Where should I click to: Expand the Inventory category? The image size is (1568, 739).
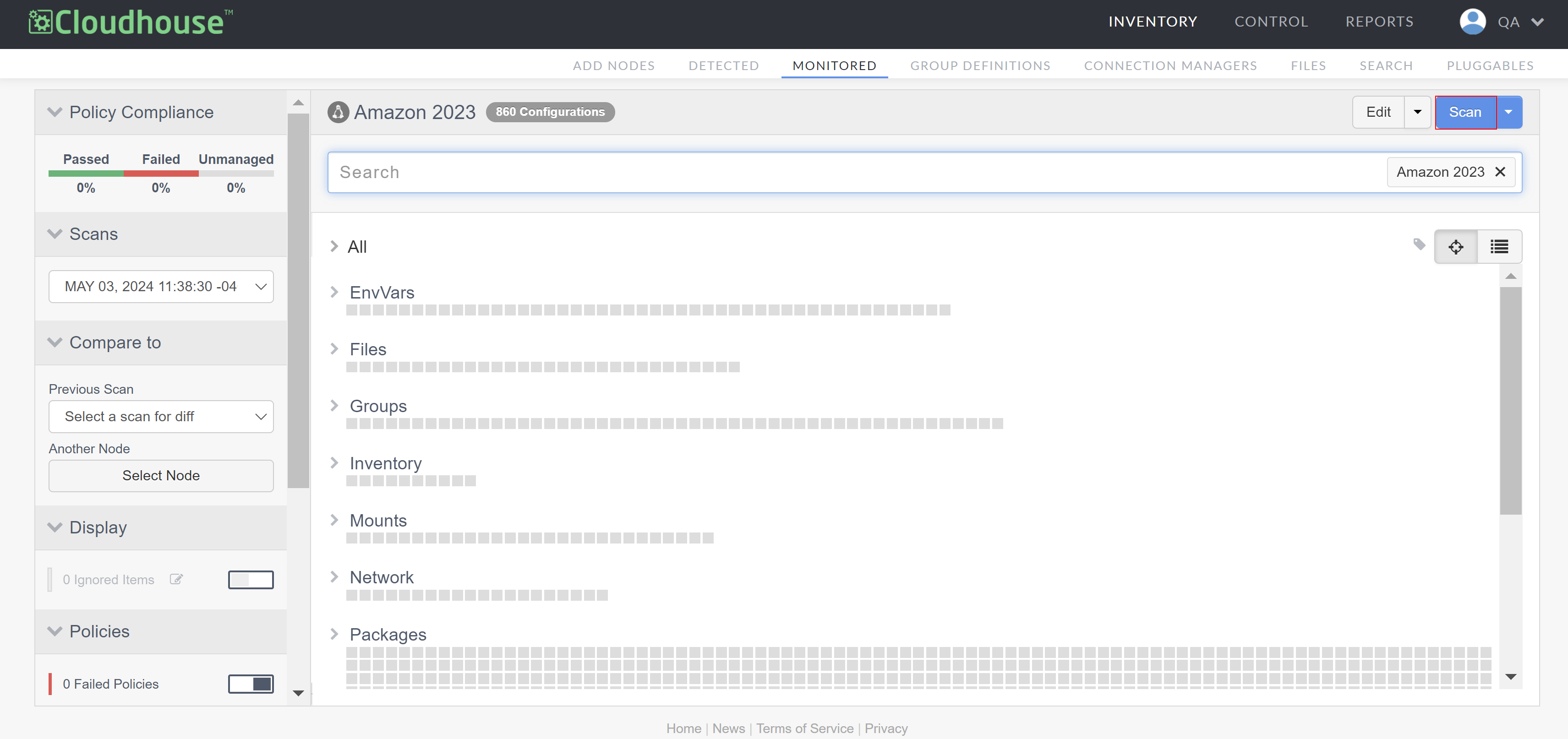click(334, 463)
